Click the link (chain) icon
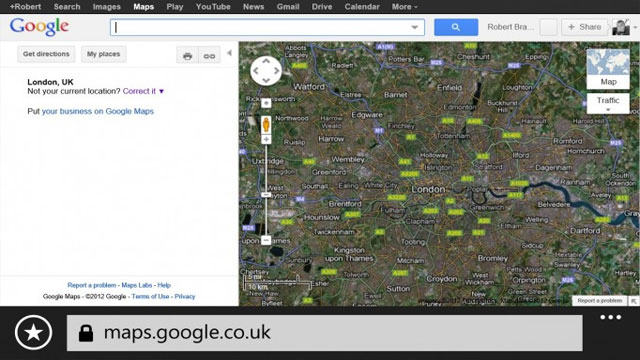Screen dimensions: 640x360 pyautogui.click(x=209, y=56)
